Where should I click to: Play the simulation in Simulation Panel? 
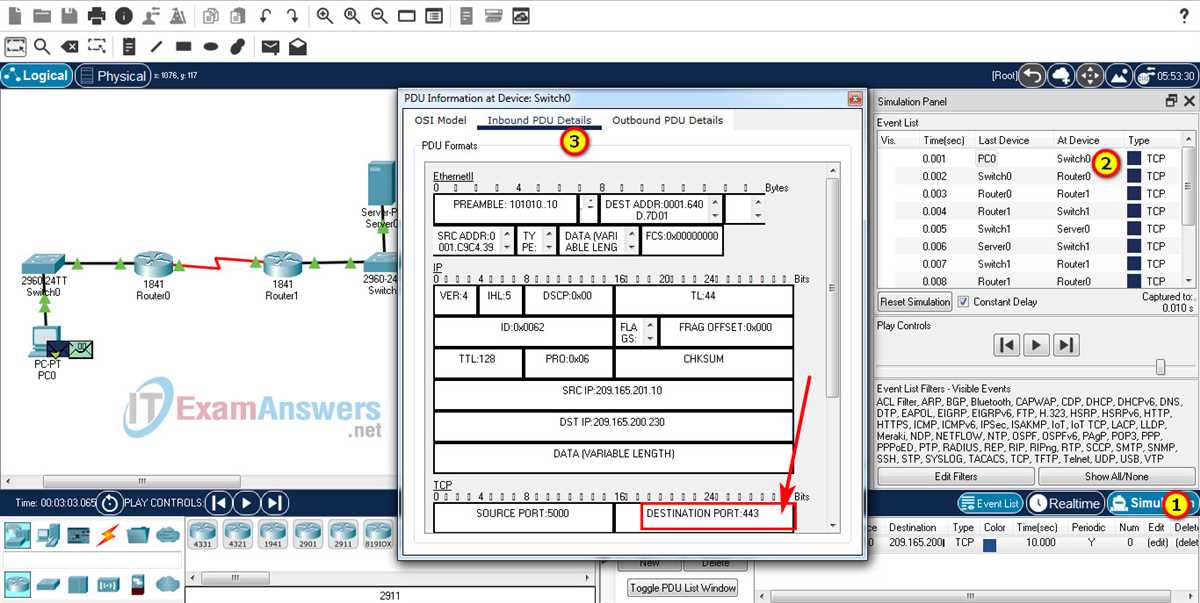1036,345
